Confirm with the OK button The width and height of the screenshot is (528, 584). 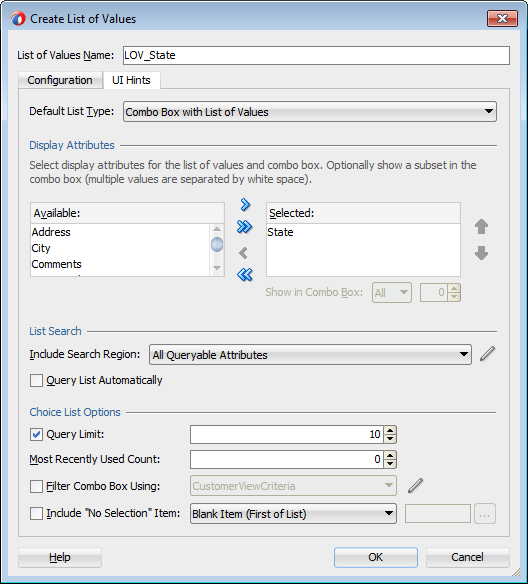[x=375, y=557]
